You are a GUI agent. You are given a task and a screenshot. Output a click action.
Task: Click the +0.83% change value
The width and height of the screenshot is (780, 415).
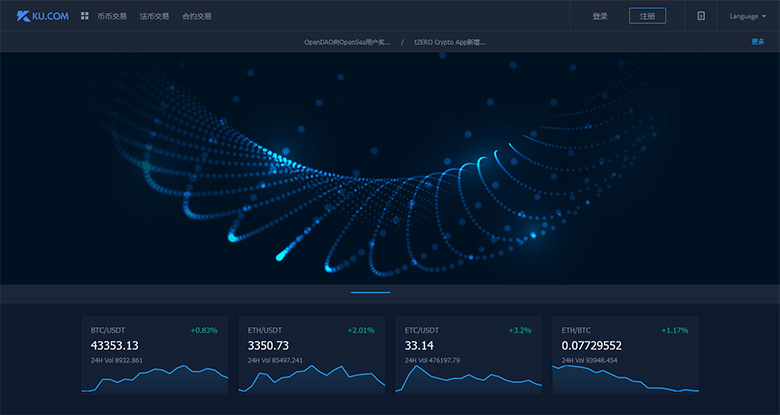tap(204, 330)
